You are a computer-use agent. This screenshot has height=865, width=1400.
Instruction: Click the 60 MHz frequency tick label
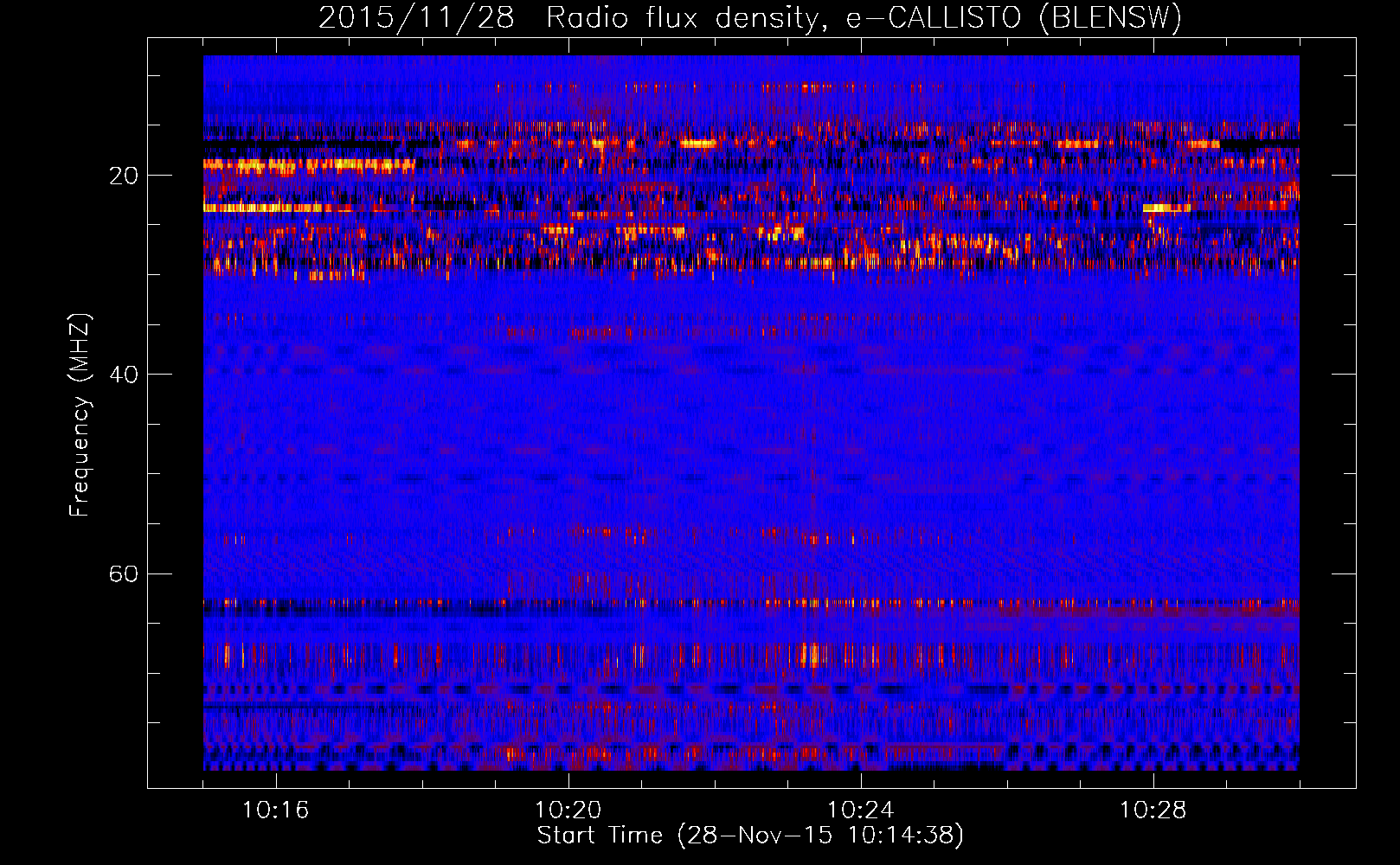click(124, 573)
